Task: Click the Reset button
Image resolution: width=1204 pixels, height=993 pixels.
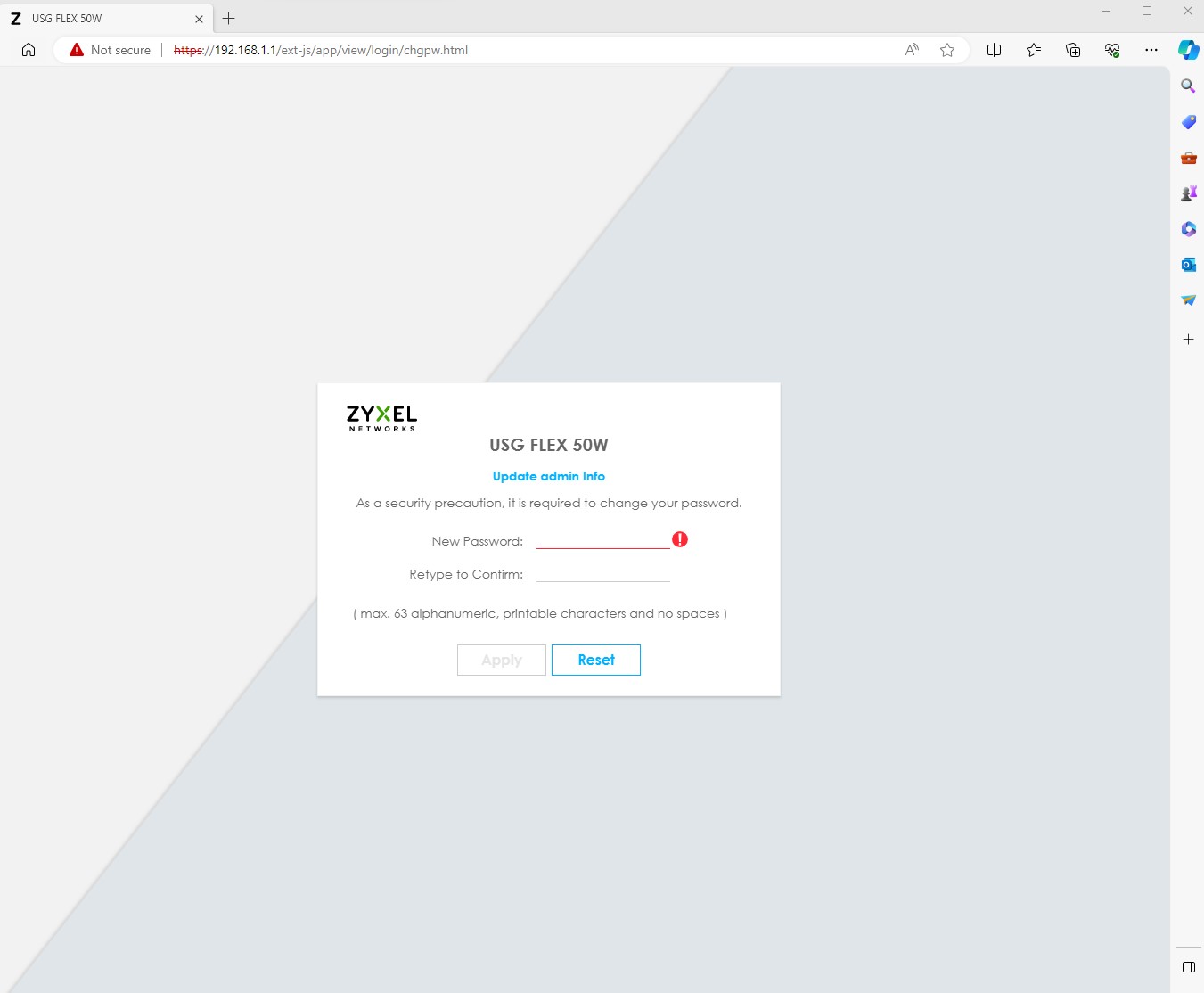Action: pyautogui.click(x=596, y=660)
